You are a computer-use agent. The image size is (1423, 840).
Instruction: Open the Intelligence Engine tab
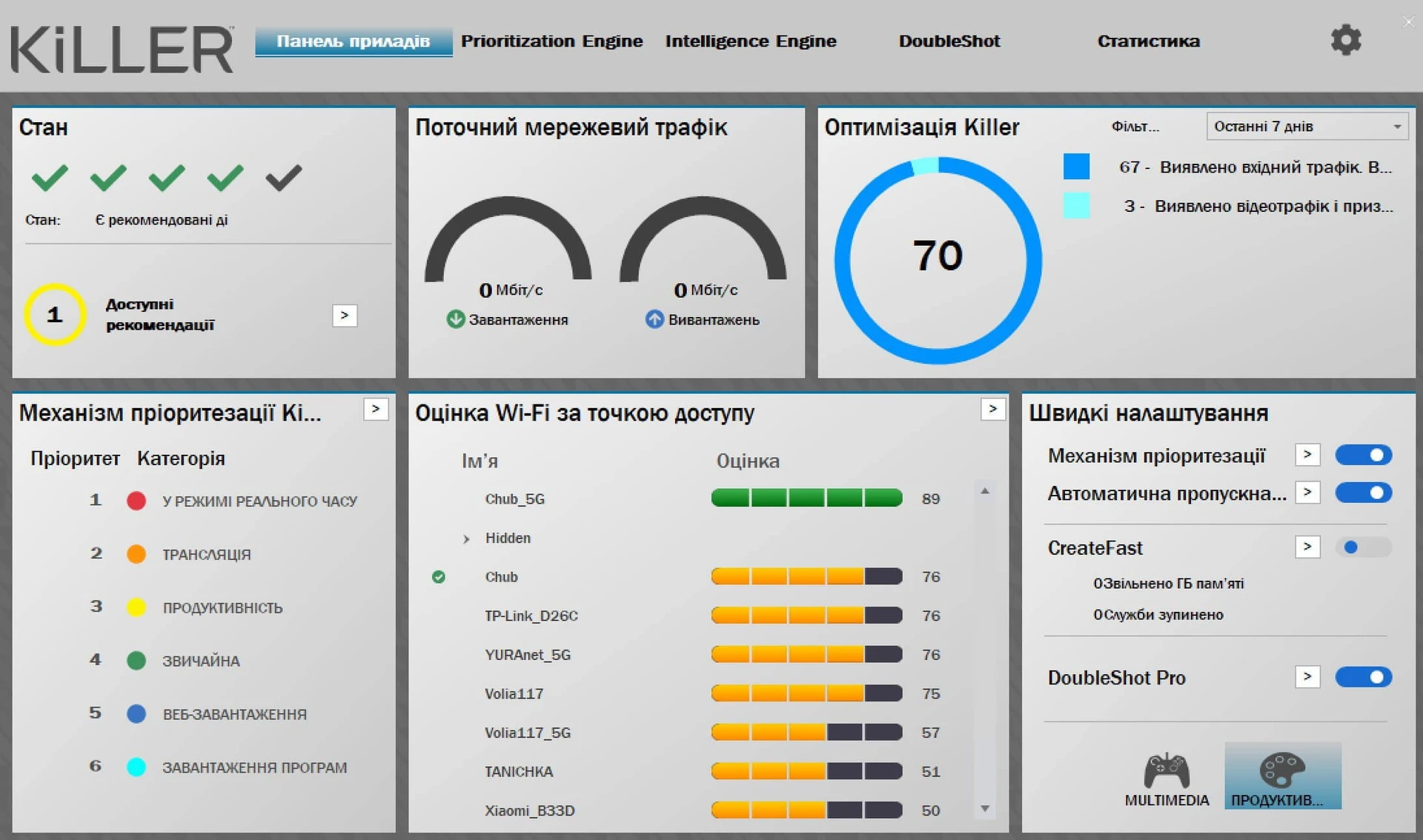751,41
